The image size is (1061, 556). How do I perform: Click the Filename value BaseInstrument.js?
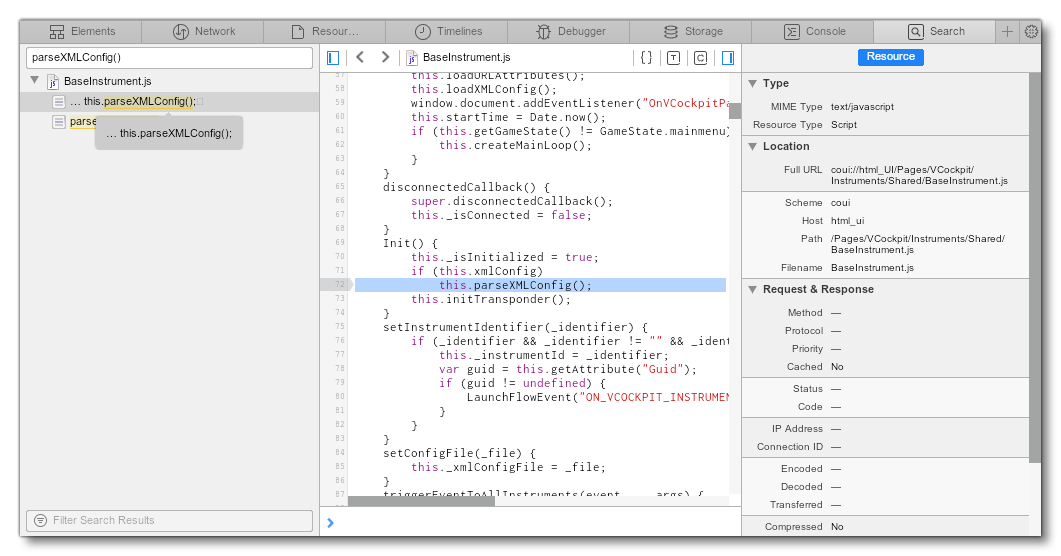872,268
